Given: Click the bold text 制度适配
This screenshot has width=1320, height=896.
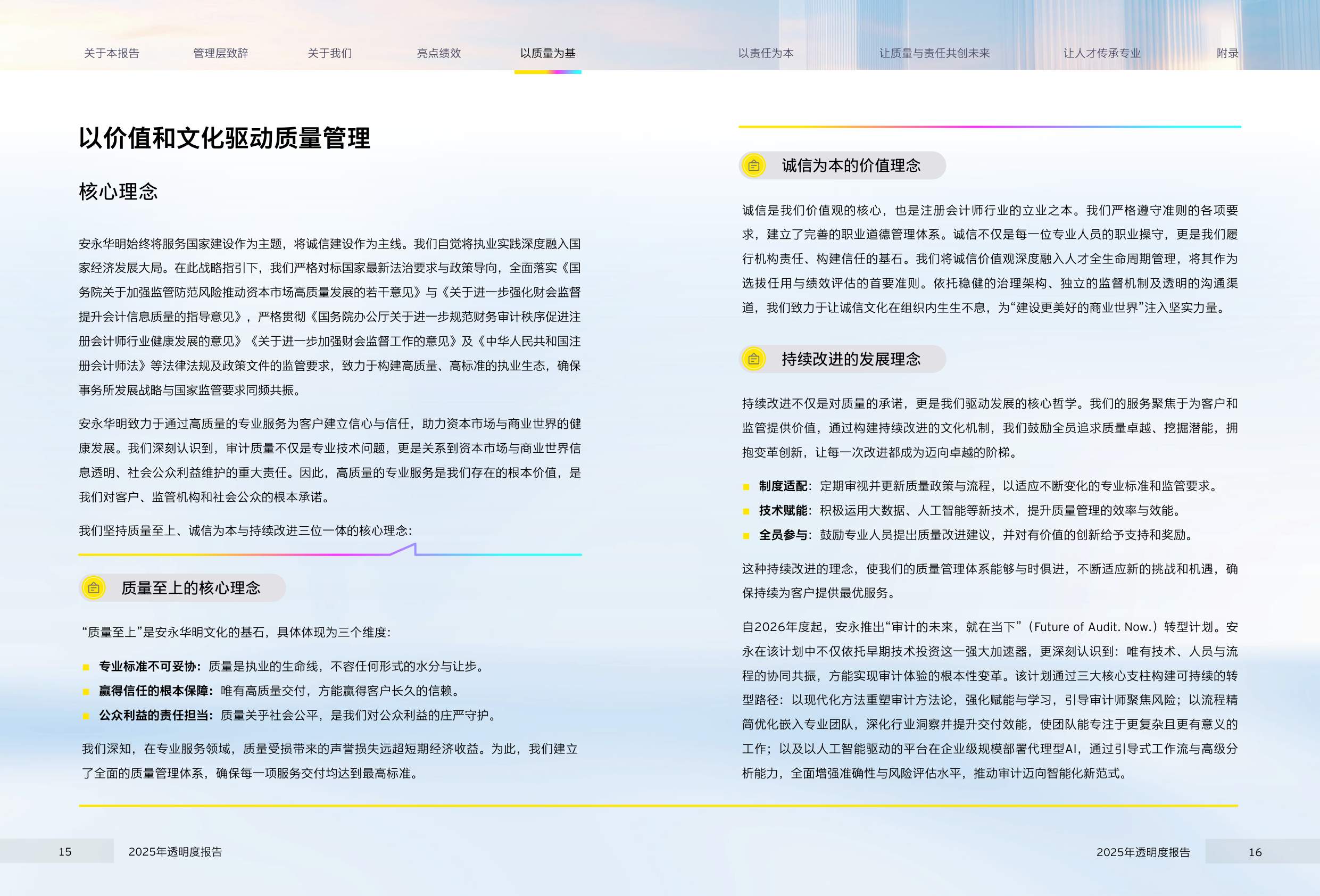Looking at the screenshot, I should (783, 486).
